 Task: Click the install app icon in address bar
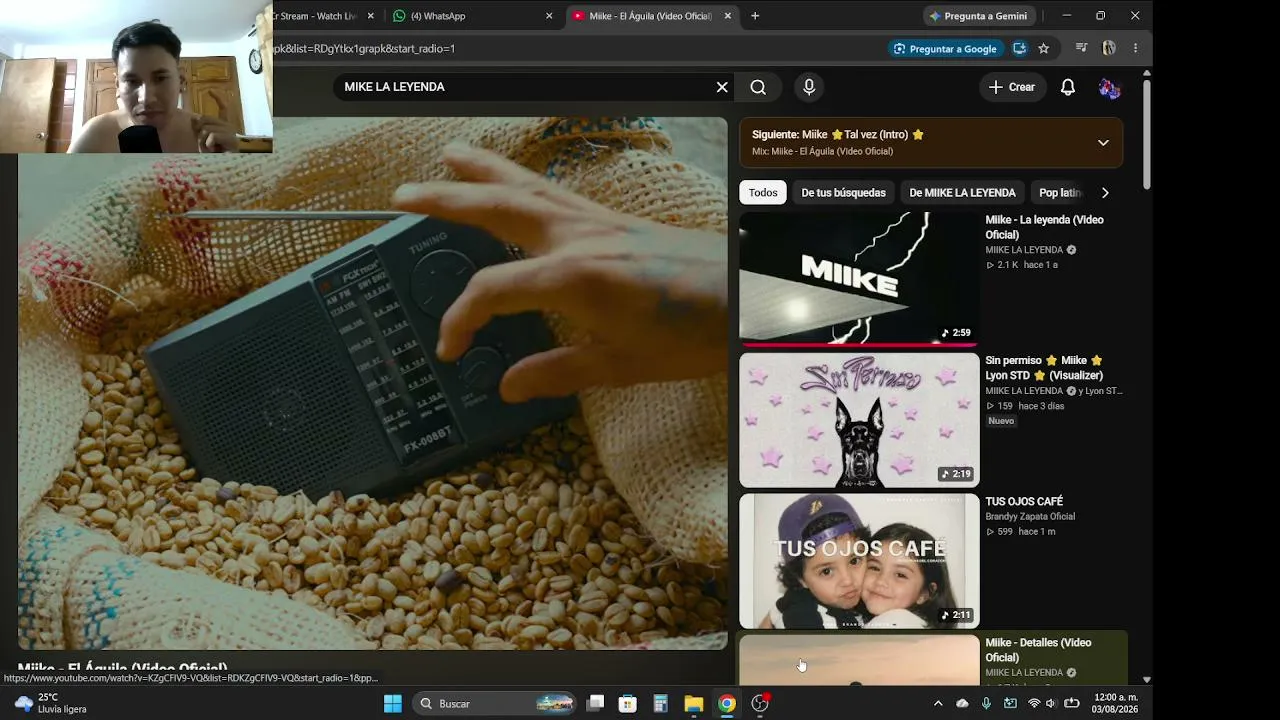(x=1019, y=48)
